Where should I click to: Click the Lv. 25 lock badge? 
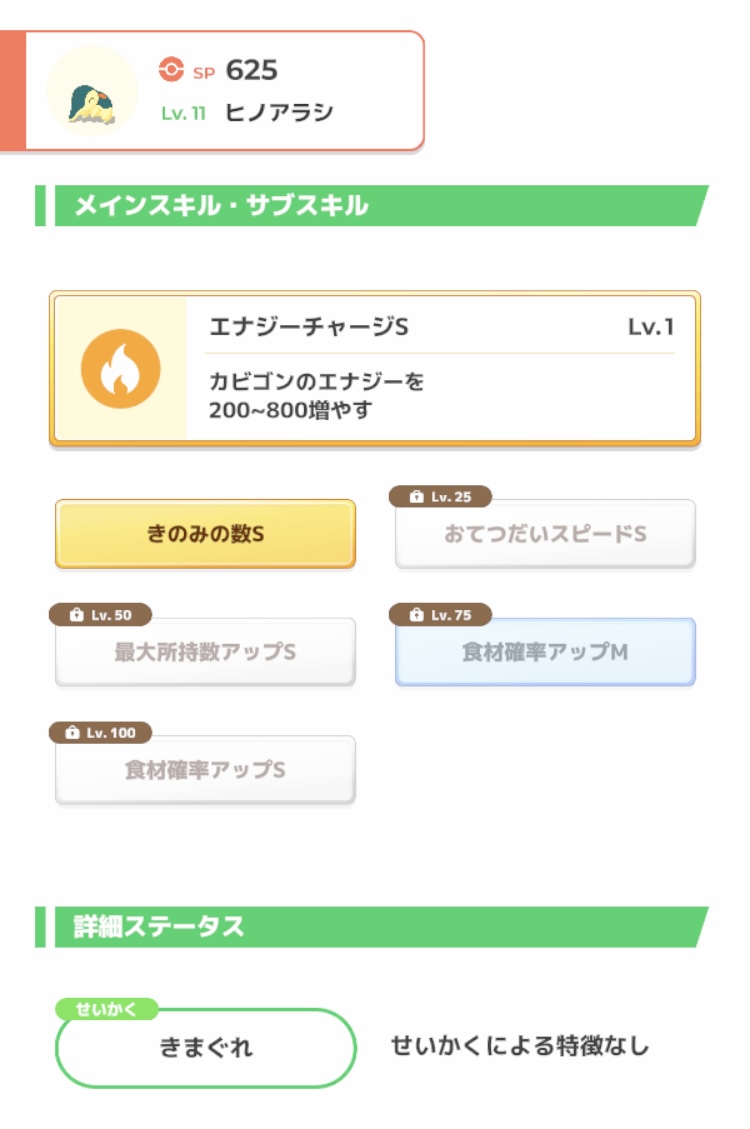440,497
